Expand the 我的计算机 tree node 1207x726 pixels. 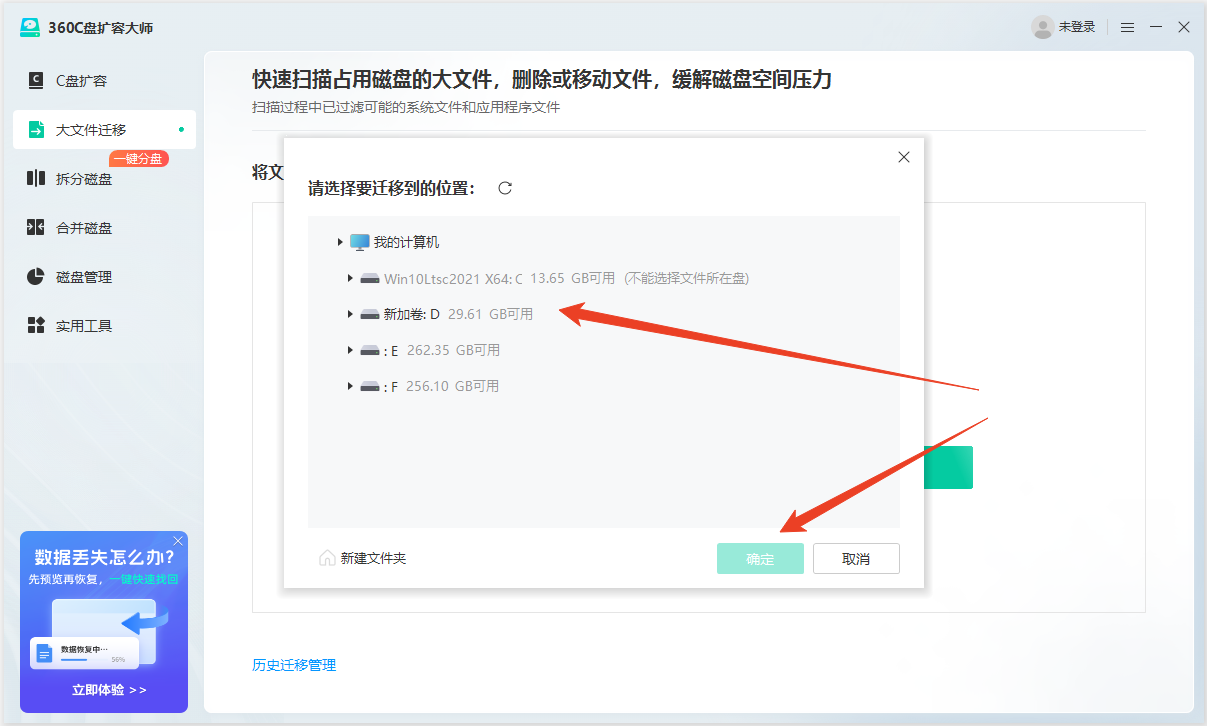click(340, 241)
